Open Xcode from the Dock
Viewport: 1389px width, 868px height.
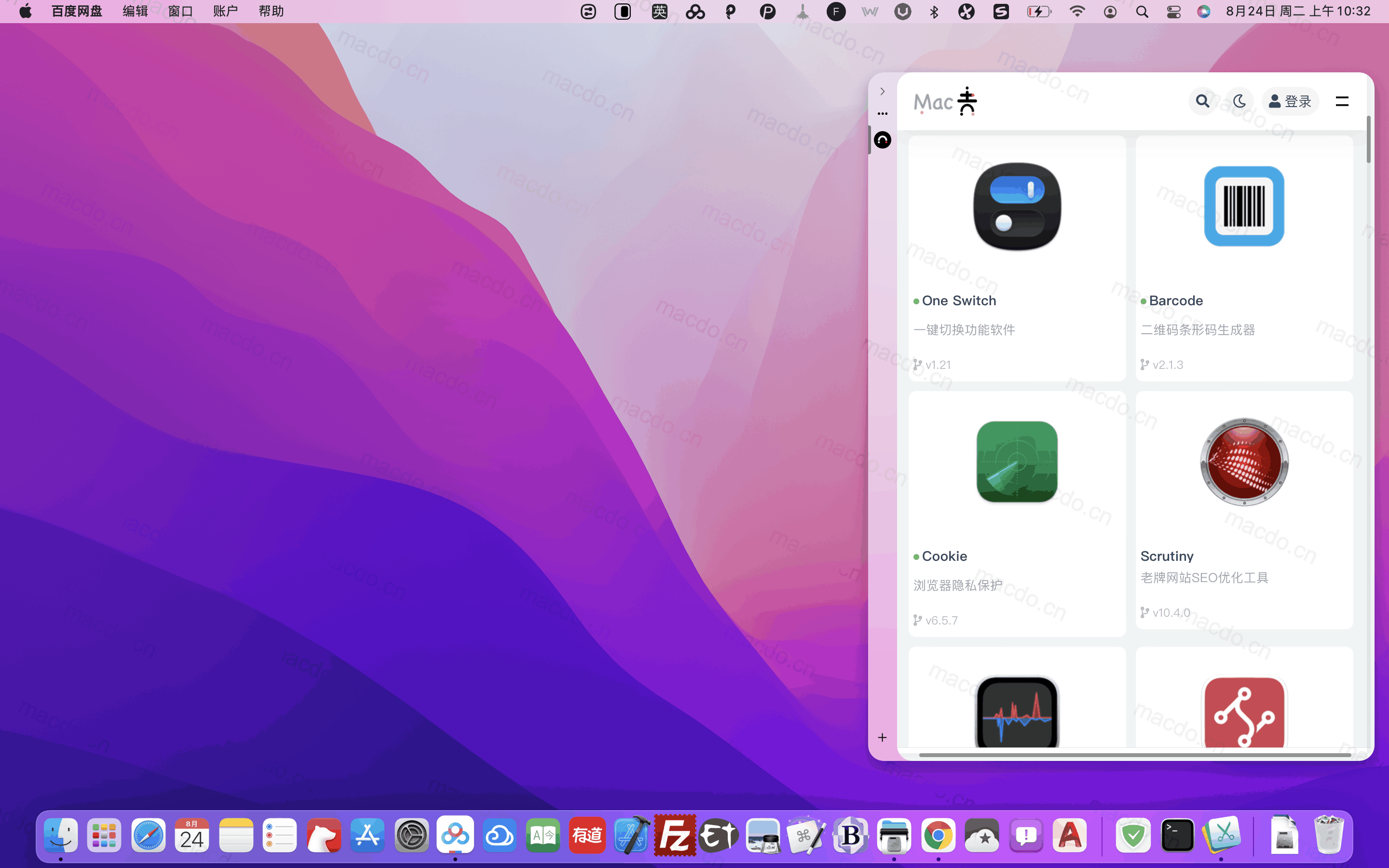[631, 835]
